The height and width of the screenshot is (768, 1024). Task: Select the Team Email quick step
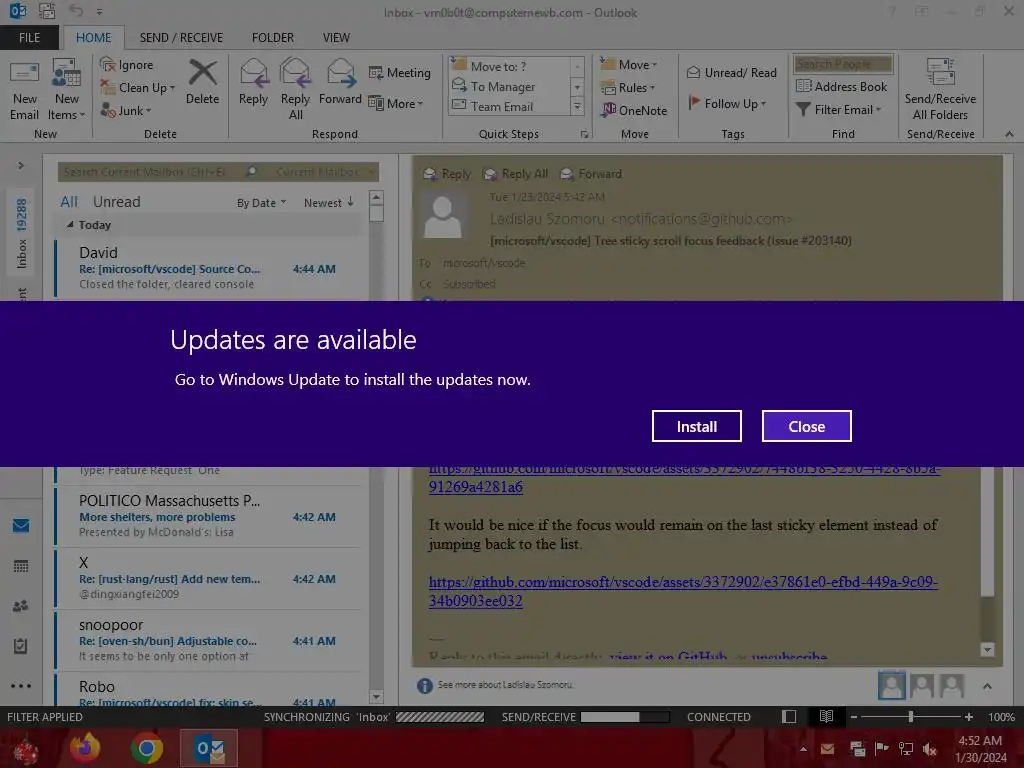coord(509,106)
